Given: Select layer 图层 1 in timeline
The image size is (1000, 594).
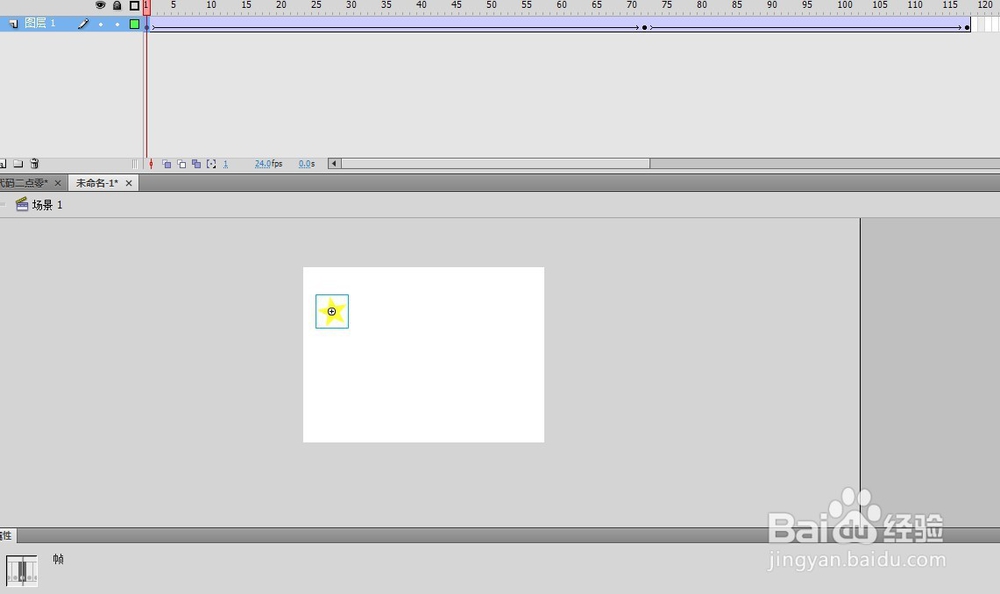Looking at the screenshot, I should pos(40,24).
